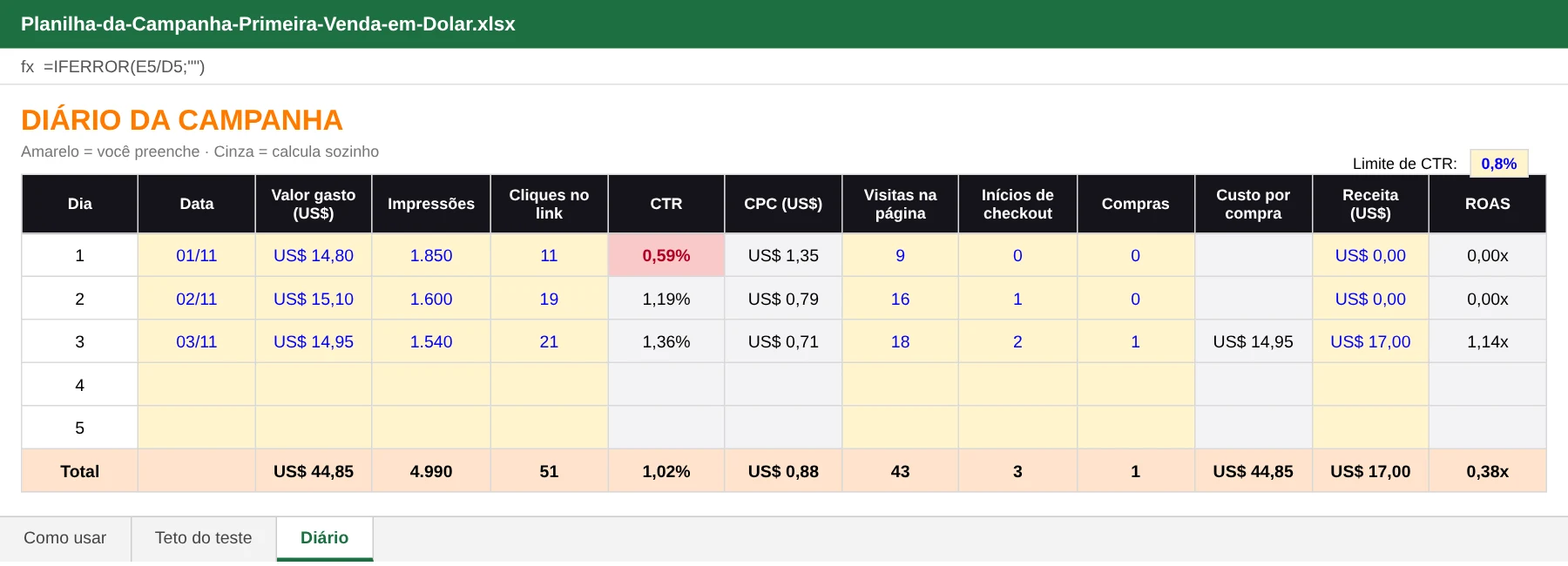The height and width of the screenshot is (566, 1568).
Task: Click the formula bar with IFERROR formula
Action: pos(784,66)
